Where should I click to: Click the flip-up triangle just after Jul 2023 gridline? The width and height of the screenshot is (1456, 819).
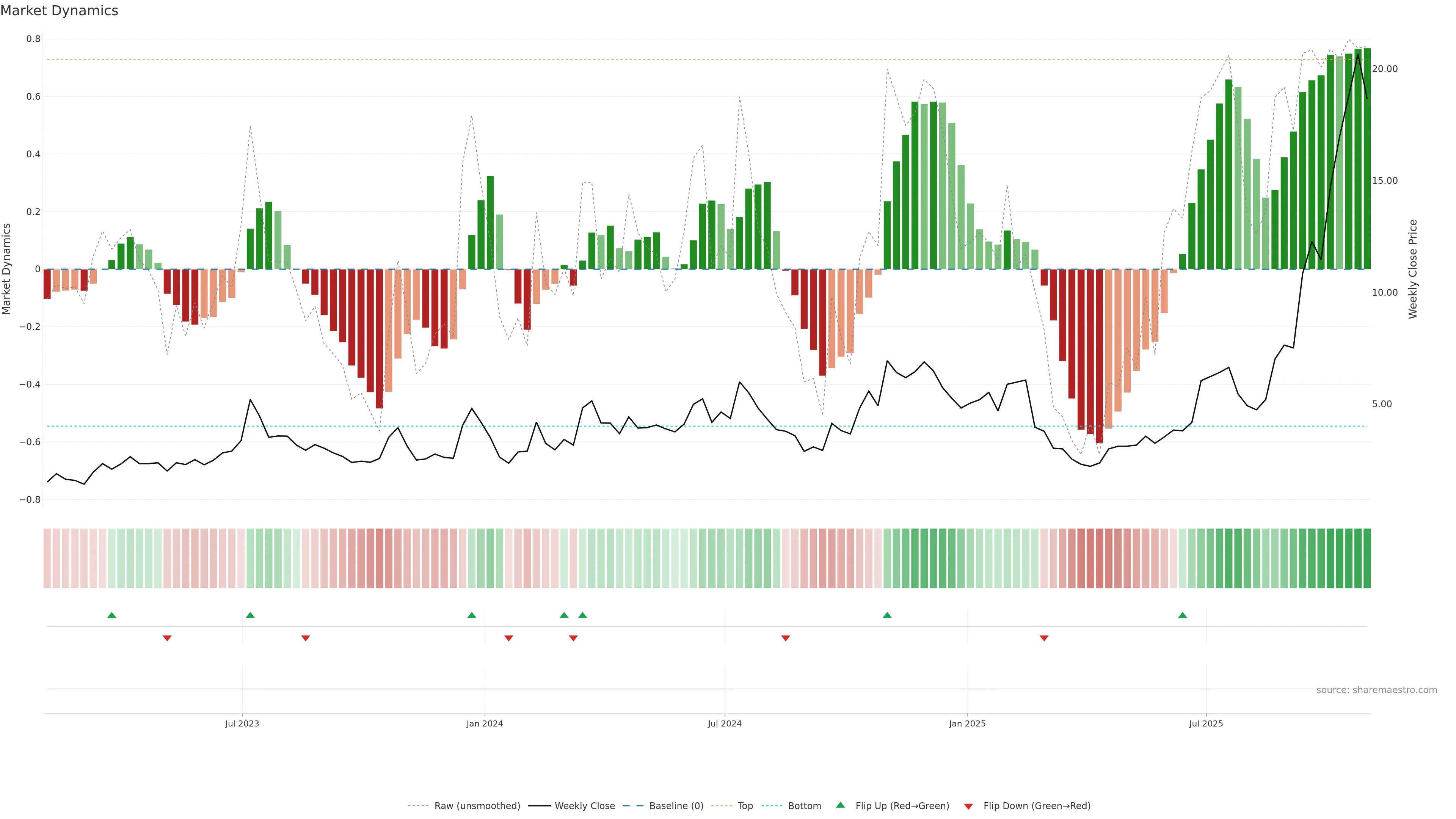point(250,615)
